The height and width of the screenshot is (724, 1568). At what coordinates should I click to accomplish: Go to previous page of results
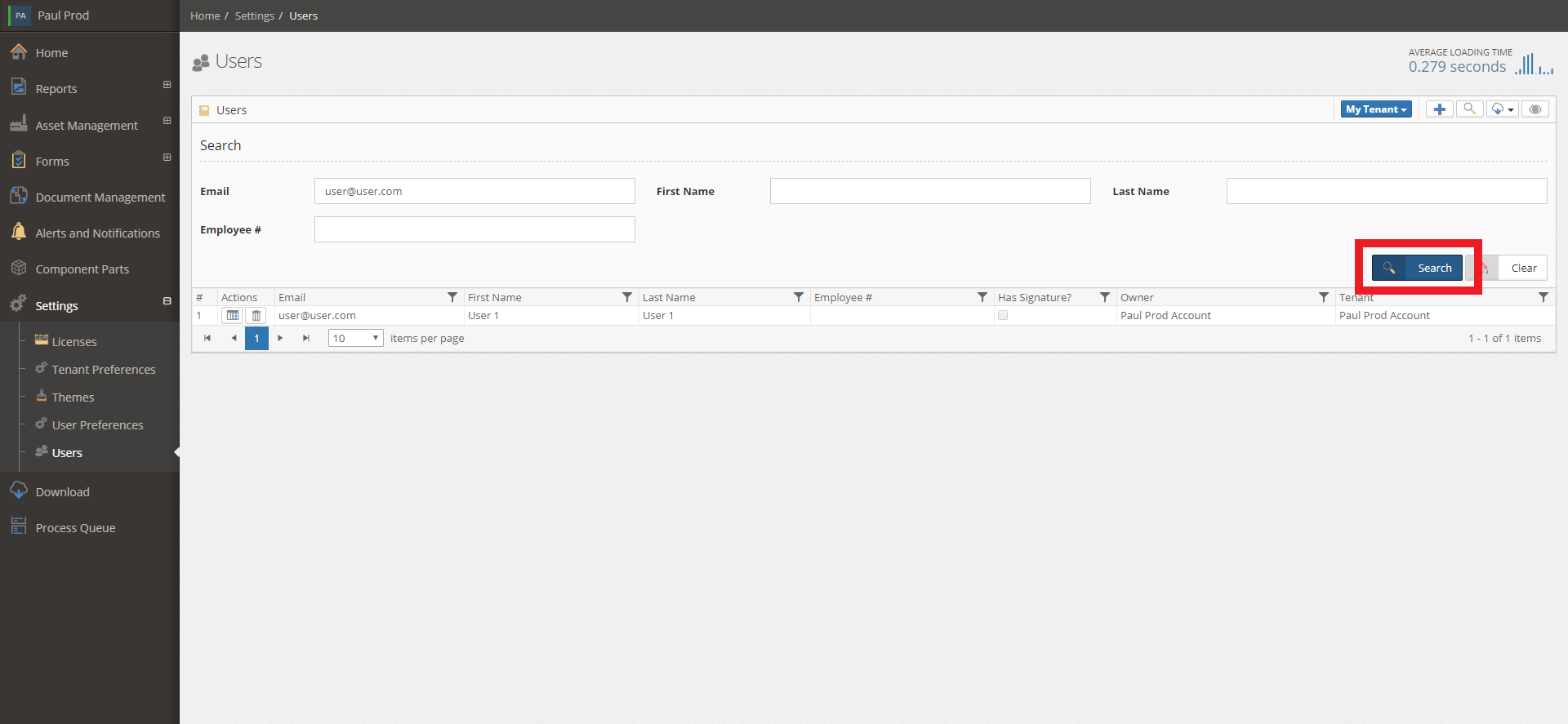pos(234,338)
